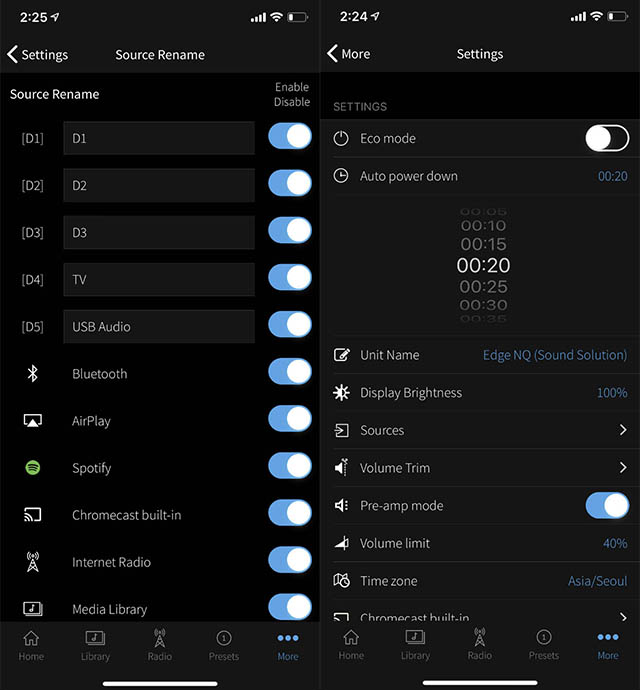The width and height of the screenshot is (640, 690).
Task: Expand Volume Trim settings chevron
Action: click(x=622, y=468)
